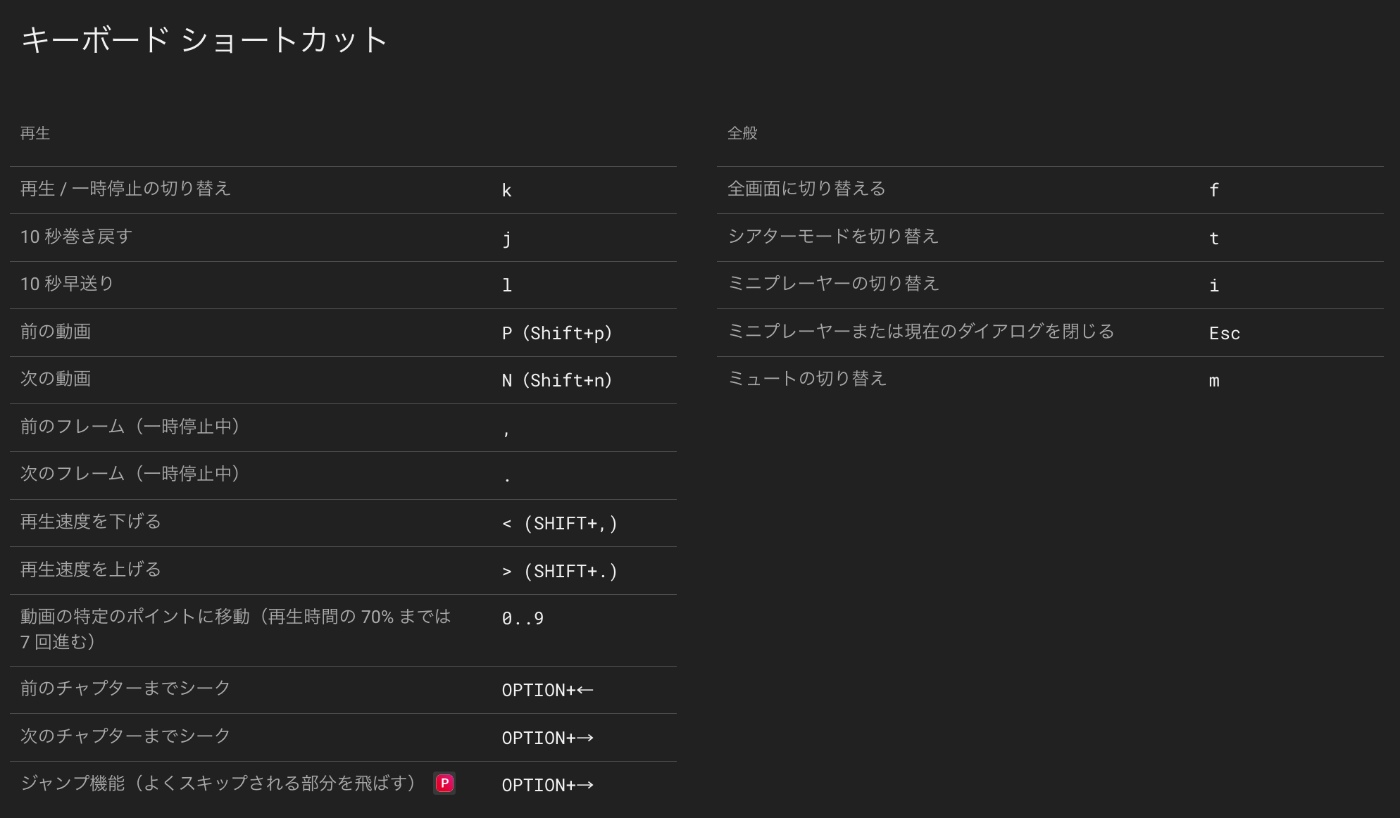Screen dimensions: 1400x818
Task: Click the 再生 section header
Action: pos(35,133)
